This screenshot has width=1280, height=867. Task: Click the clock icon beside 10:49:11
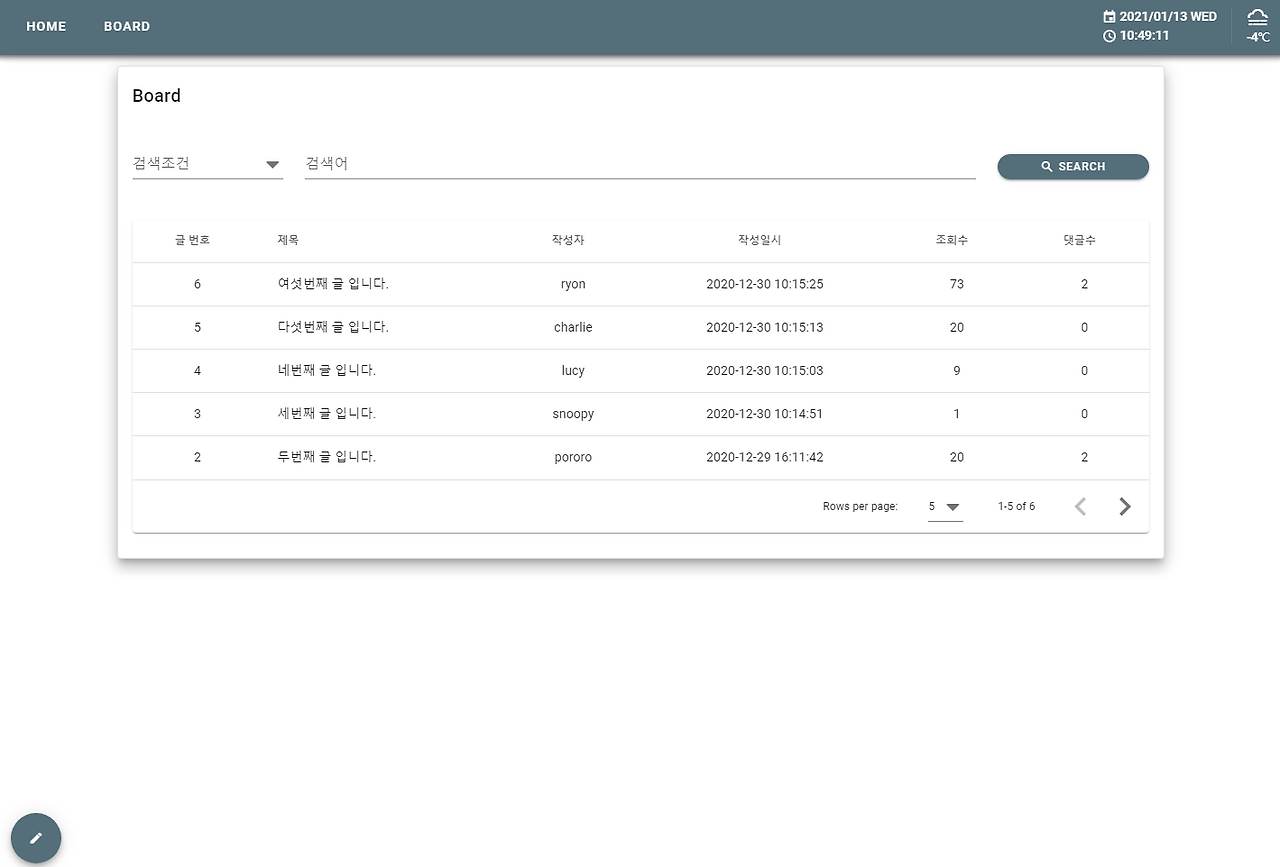(1109, 35)
